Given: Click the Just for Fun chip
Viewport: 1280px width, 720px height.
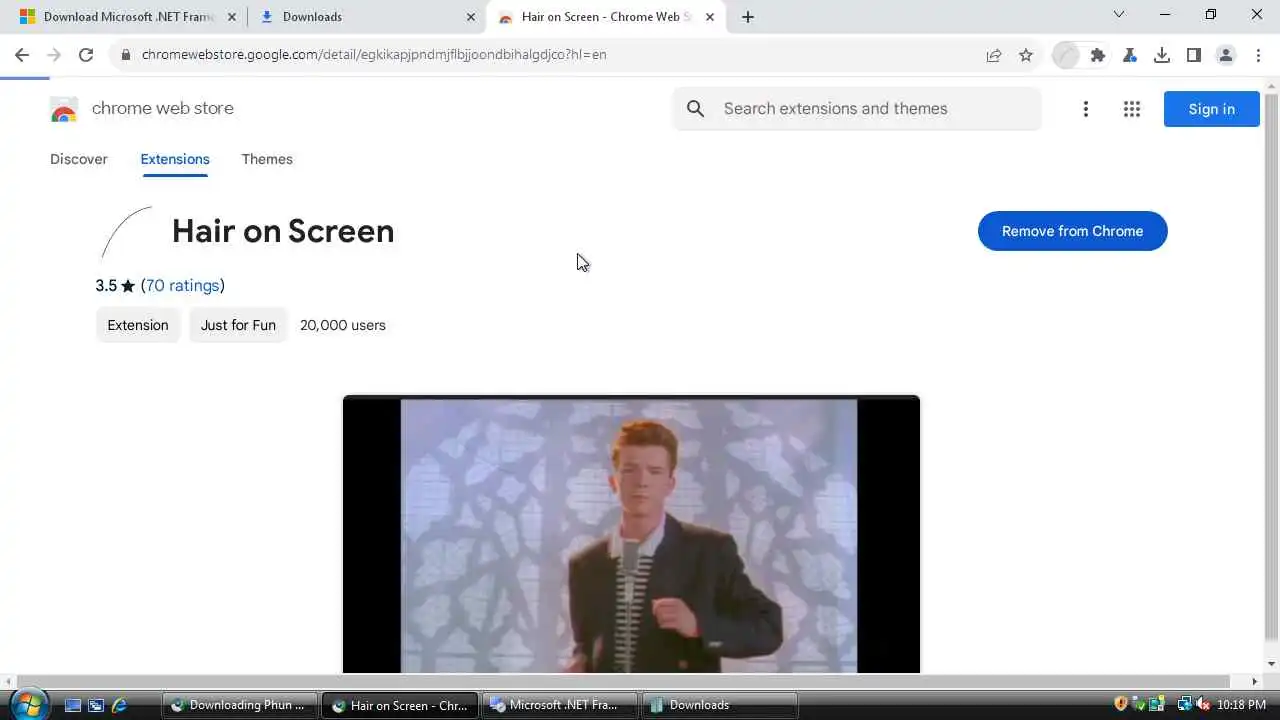Looking at the screenshot, I should [x=238, y=325].
